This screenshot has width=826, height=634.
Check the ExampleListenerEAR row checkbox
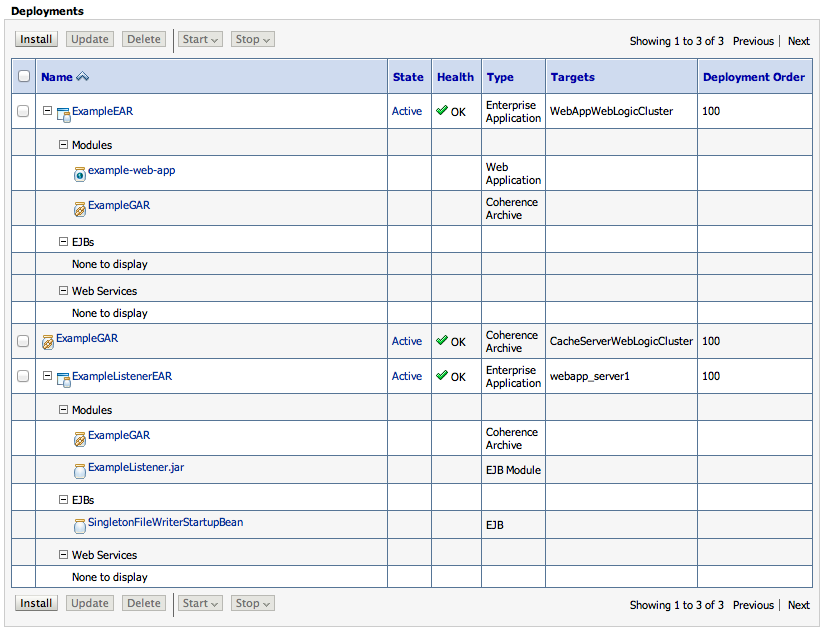[23, 376]
